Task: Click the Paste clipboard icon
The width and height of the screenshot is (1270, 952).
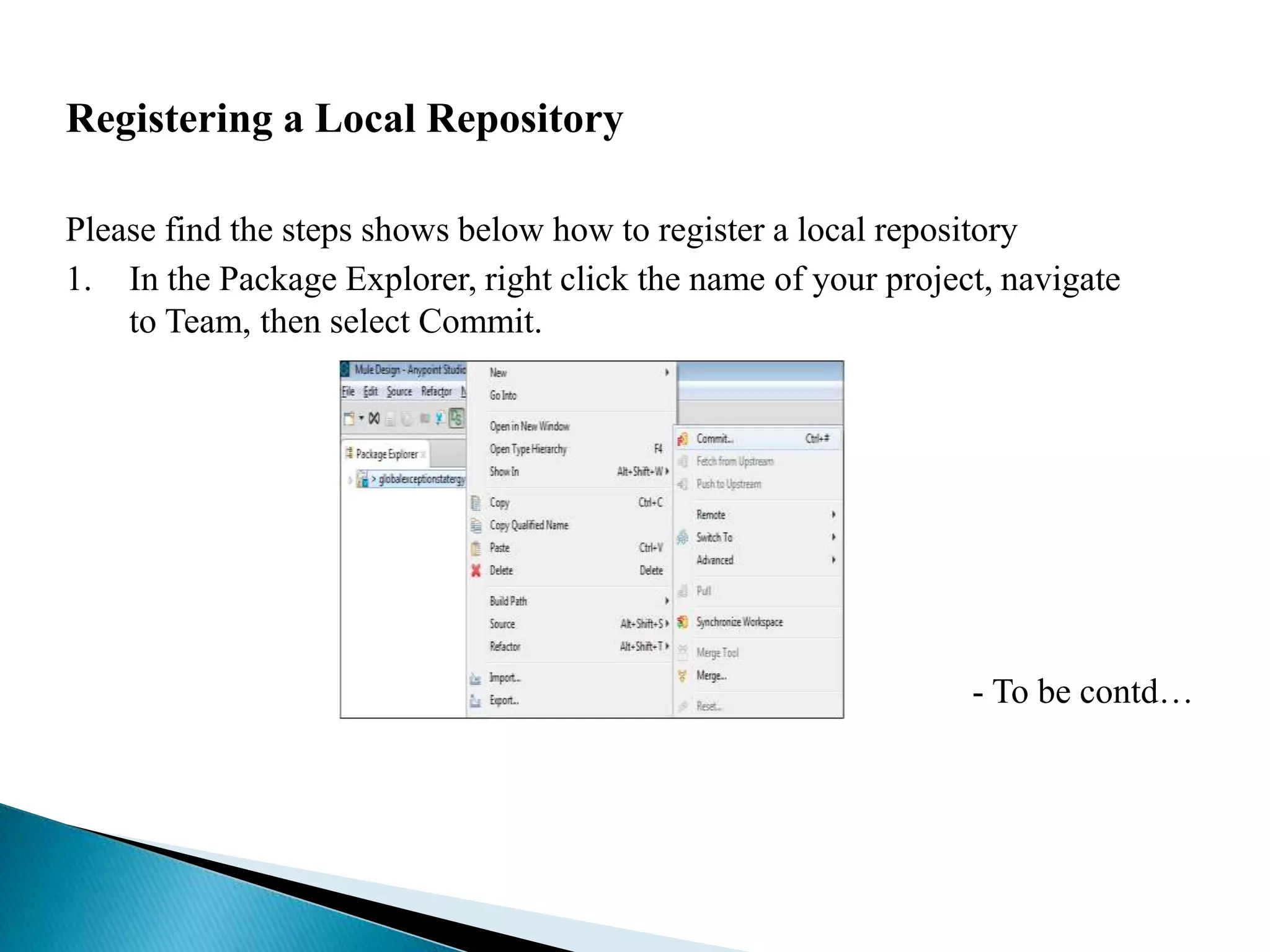Action: pos(476,548)
